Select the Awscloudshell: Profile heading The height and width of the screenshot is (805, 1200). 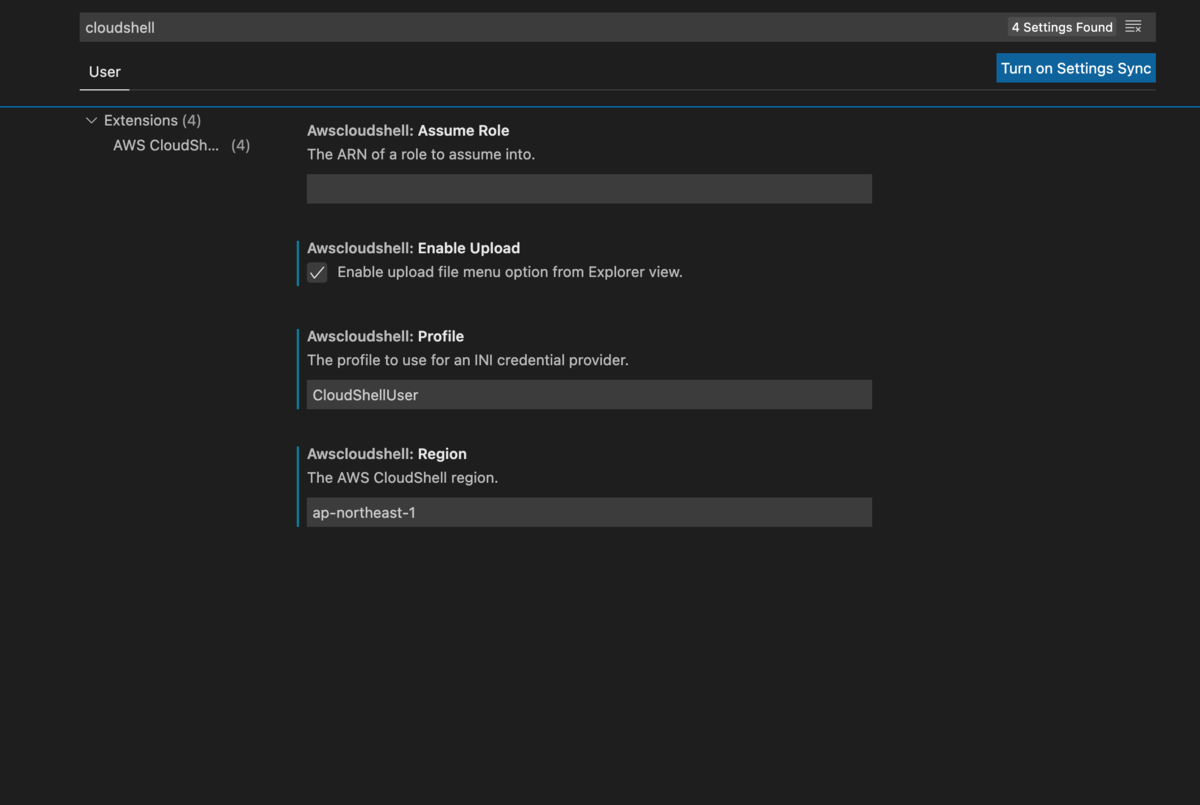click(x=386, y=336)
